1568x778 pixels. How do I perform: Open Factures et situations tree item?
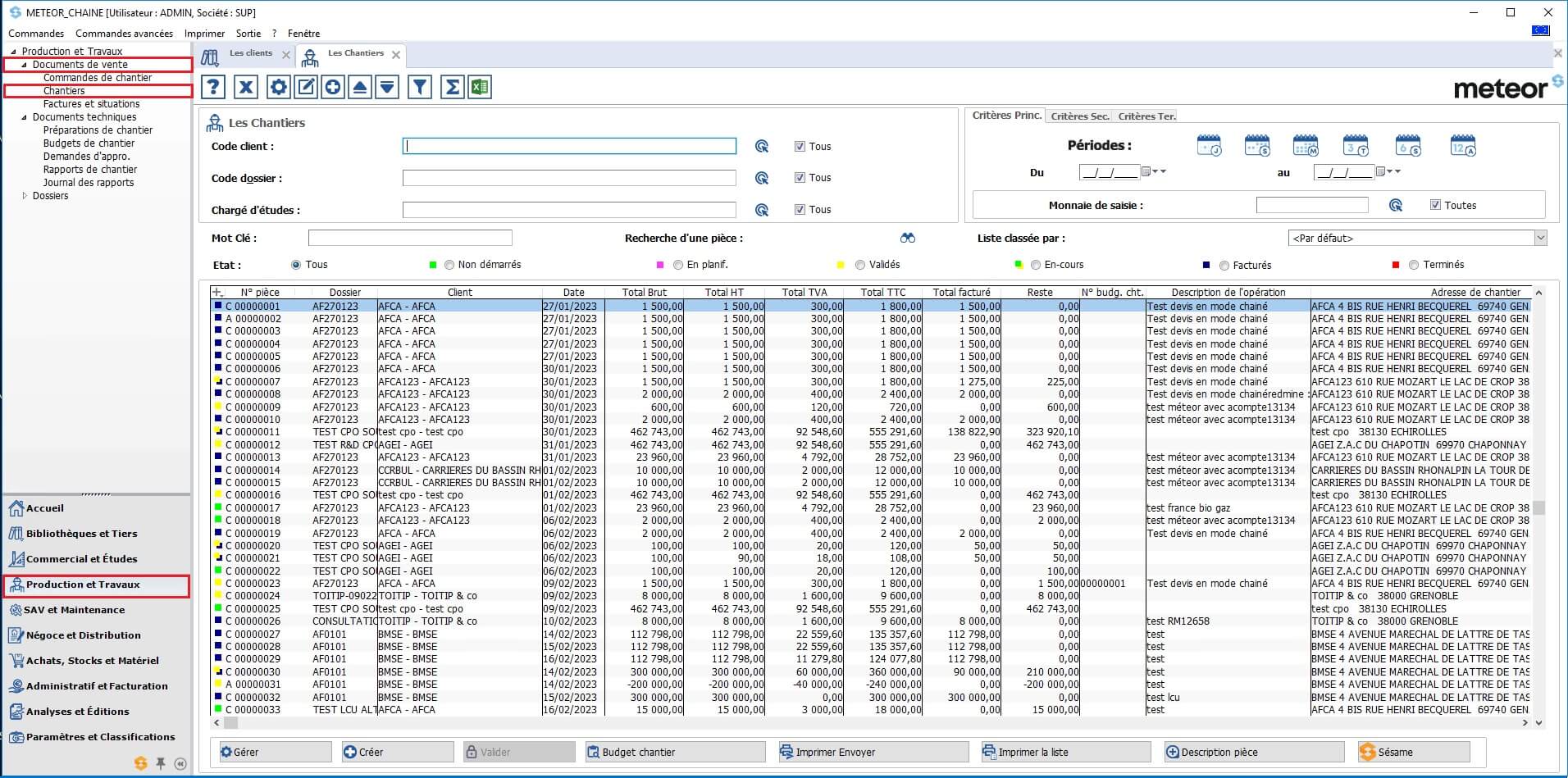91,104
